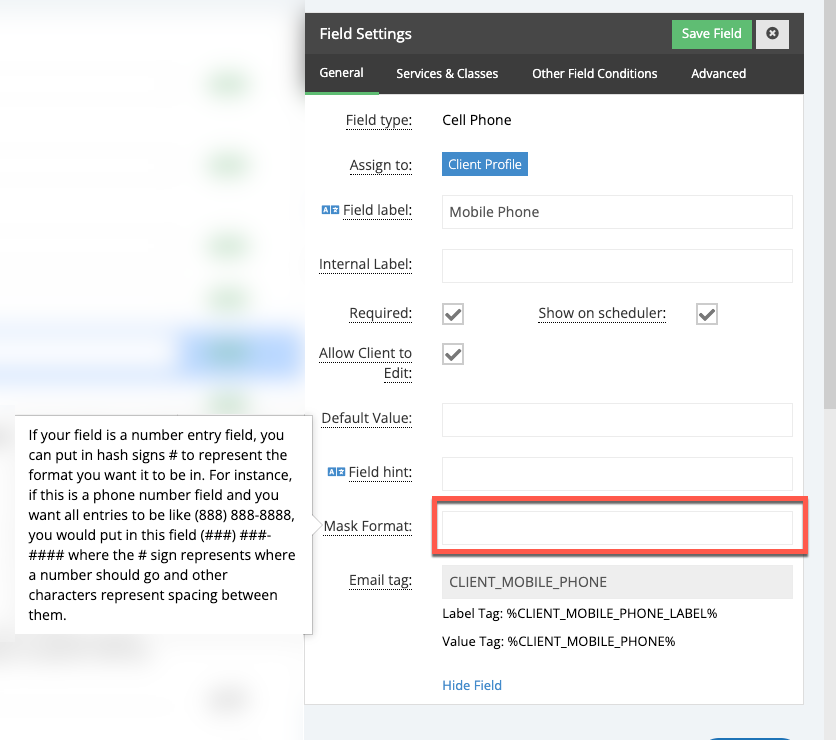Click the Field hint text field

pos(617,473)
